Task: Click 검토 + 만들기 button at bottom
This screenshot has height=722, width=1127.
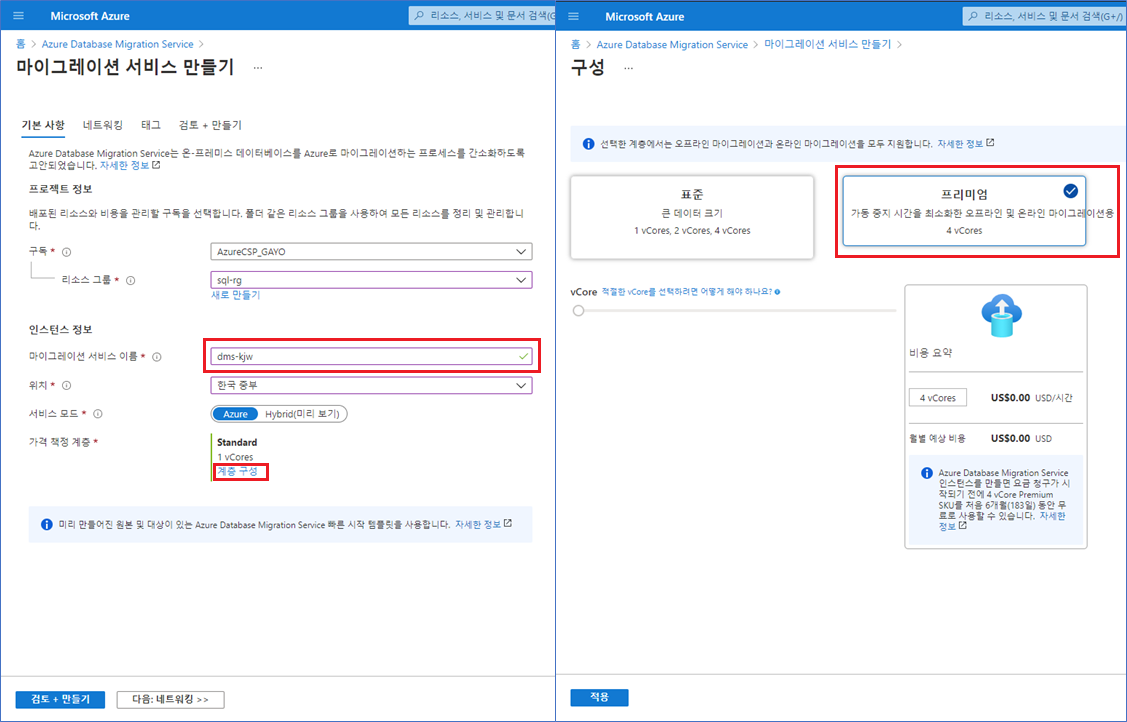Action: click(60, 700)
